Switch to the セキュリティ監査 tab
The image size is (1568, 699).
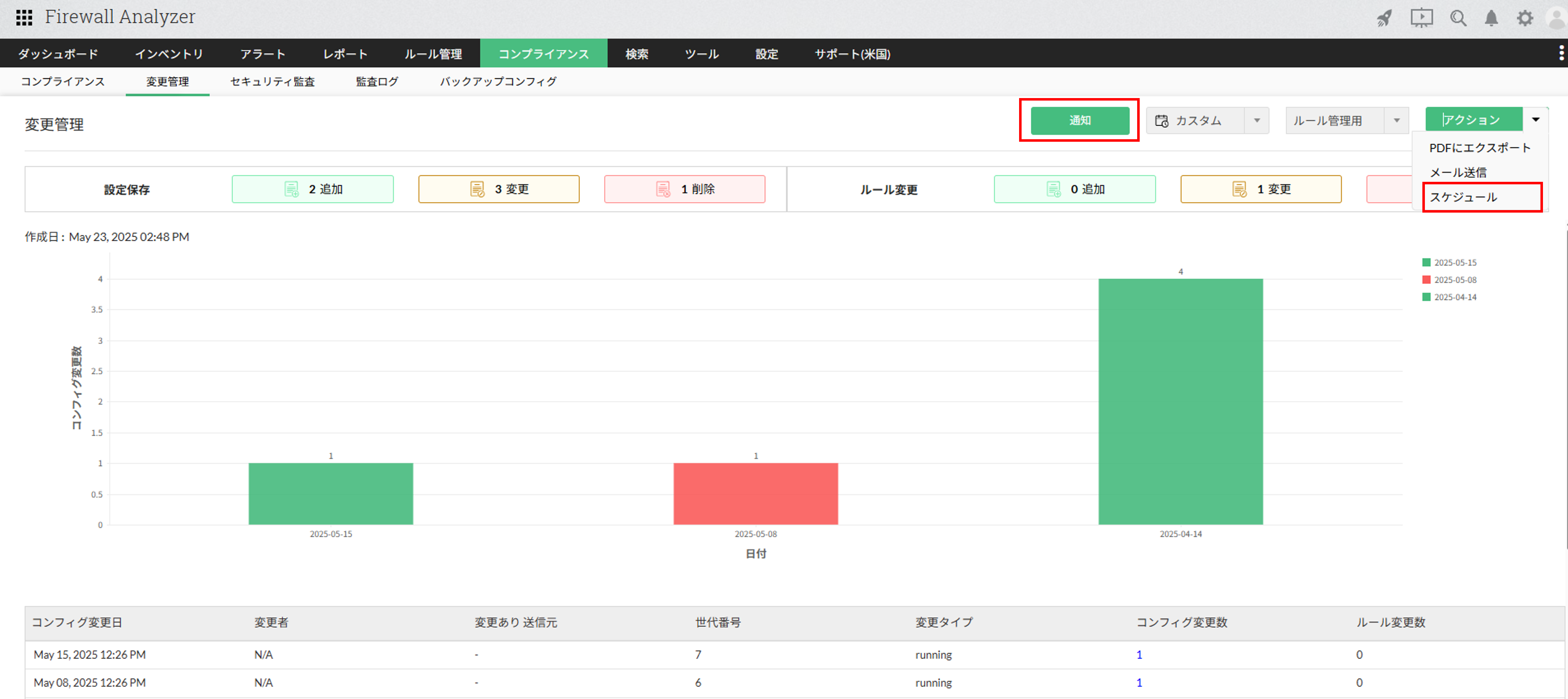pyautogui.click(x=272, y=82)
